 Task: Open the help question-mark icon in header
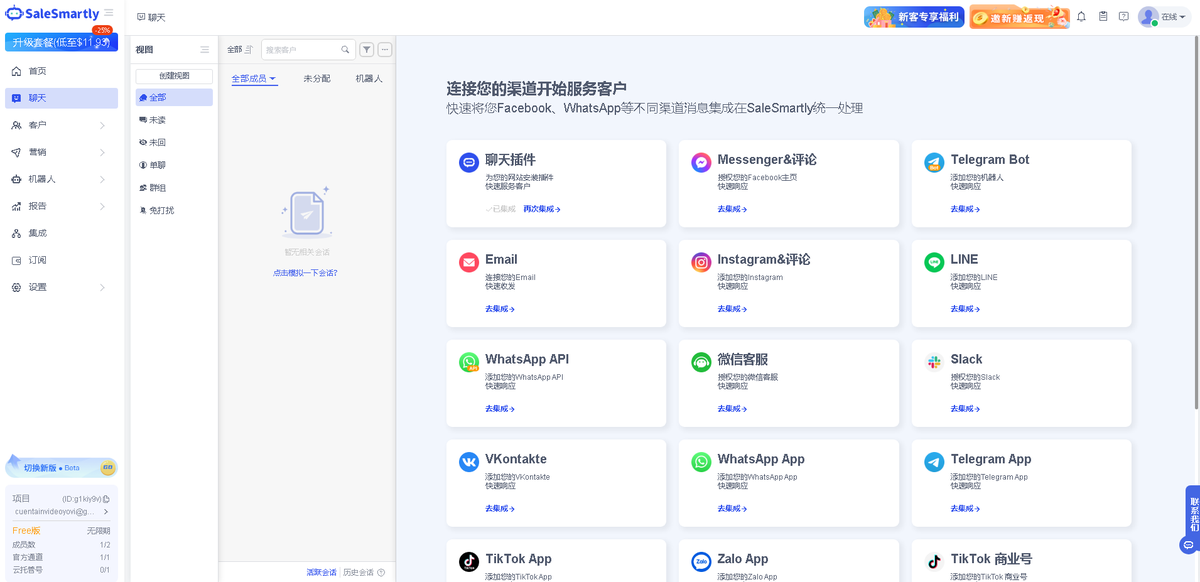click(1124, 17)
